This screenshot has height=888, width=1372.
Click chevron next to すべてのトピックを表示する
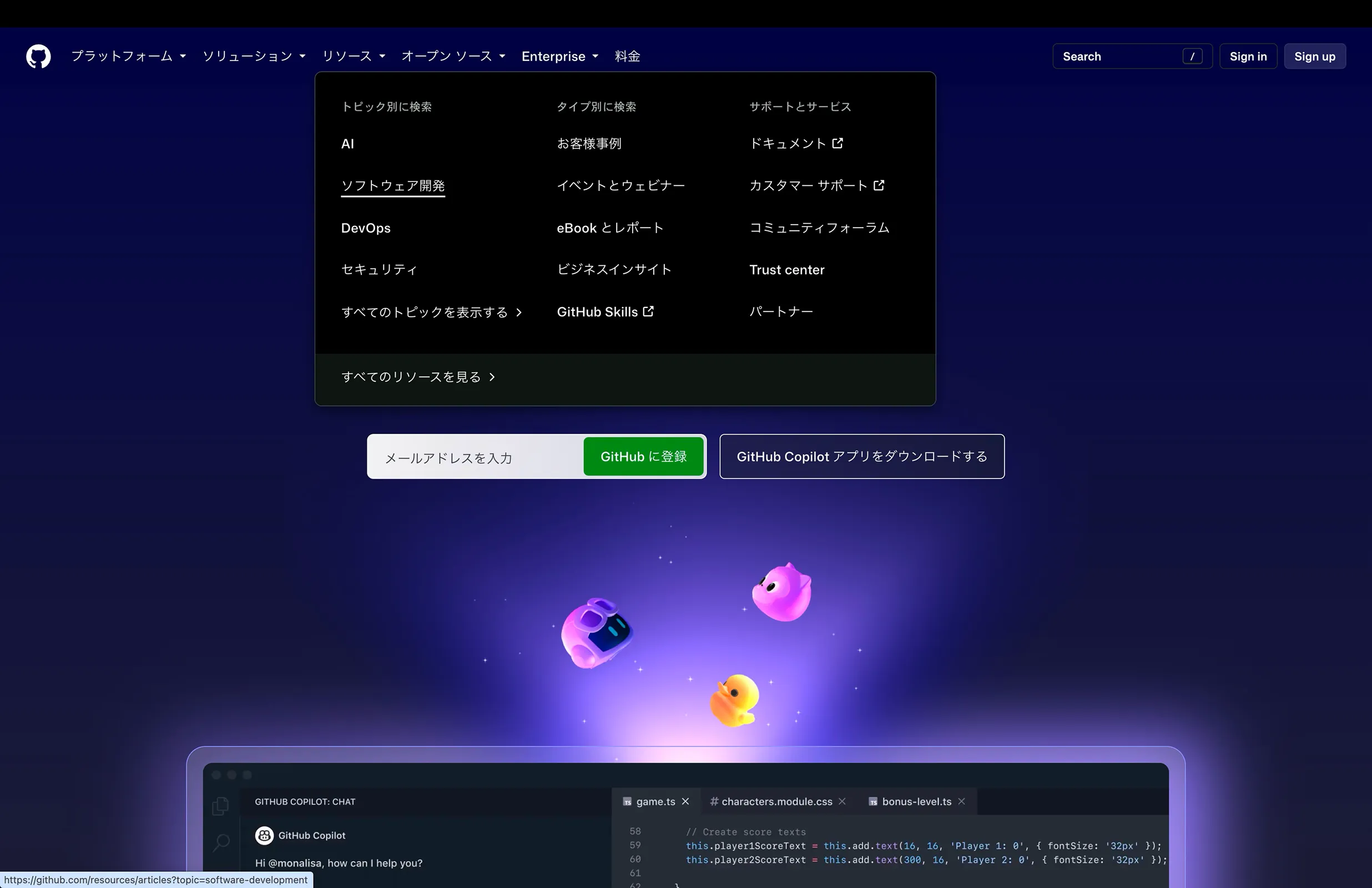click(519, 312)
